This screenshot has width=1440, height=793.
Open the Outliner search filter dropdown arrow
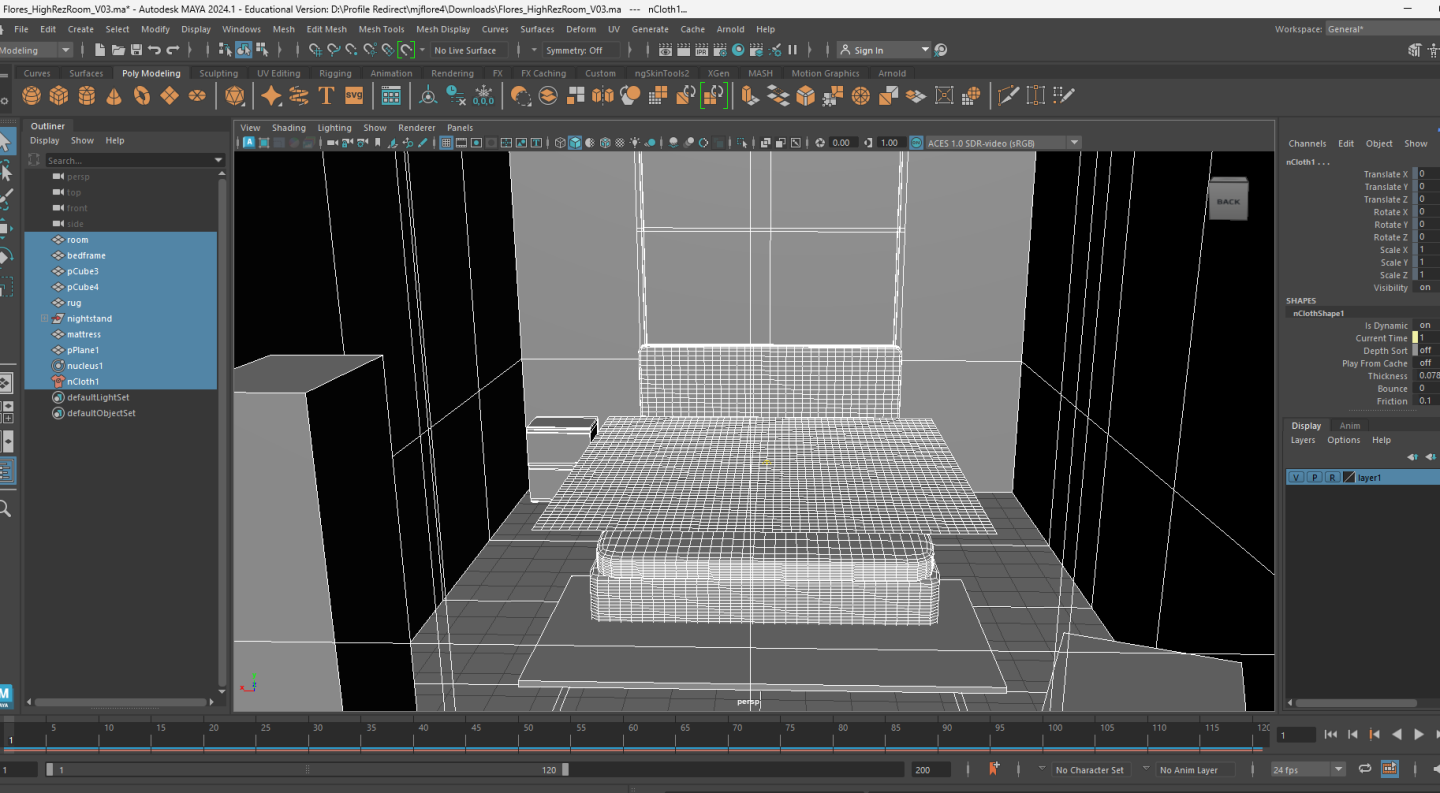point(219,160)
